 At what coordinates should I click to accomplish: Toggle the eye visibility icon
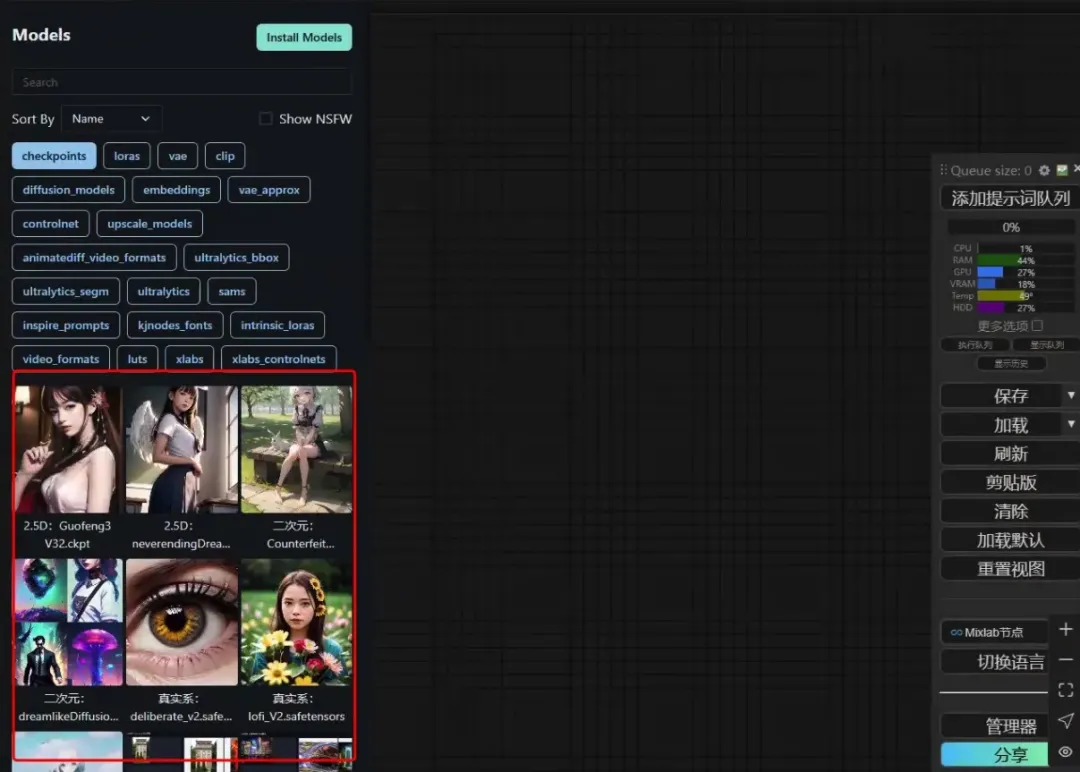(1066, 752)
